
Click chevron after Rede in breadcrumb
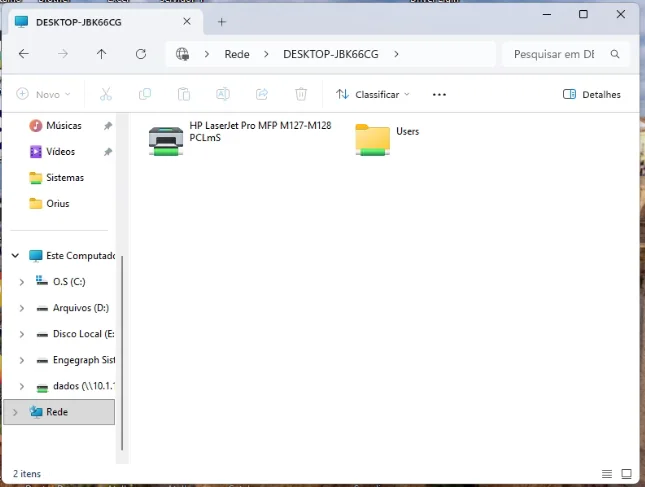[x=266, y=54]
